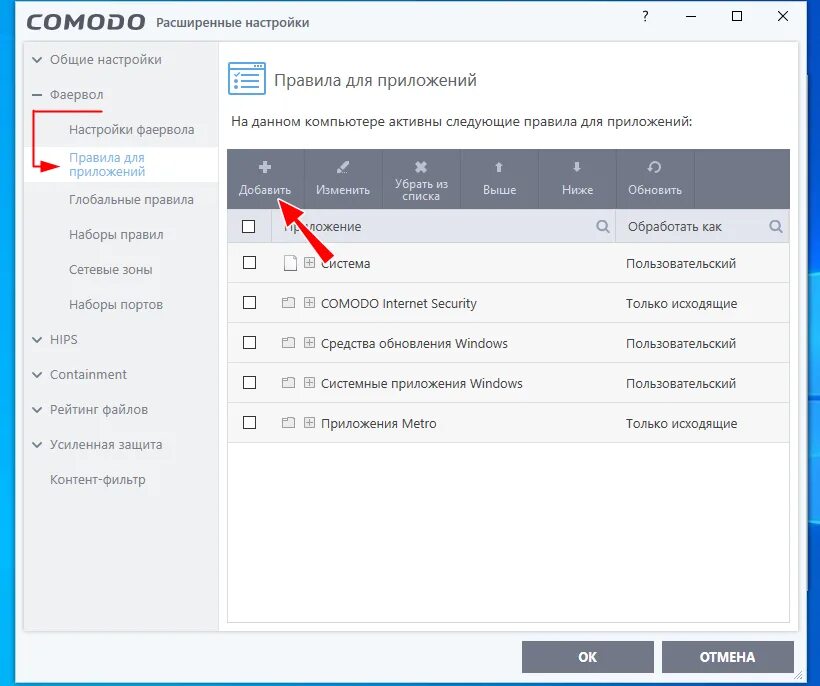The image size is (820, 686).
Task: Expand the Приложения Metro entry
Action: click(310, 422)
